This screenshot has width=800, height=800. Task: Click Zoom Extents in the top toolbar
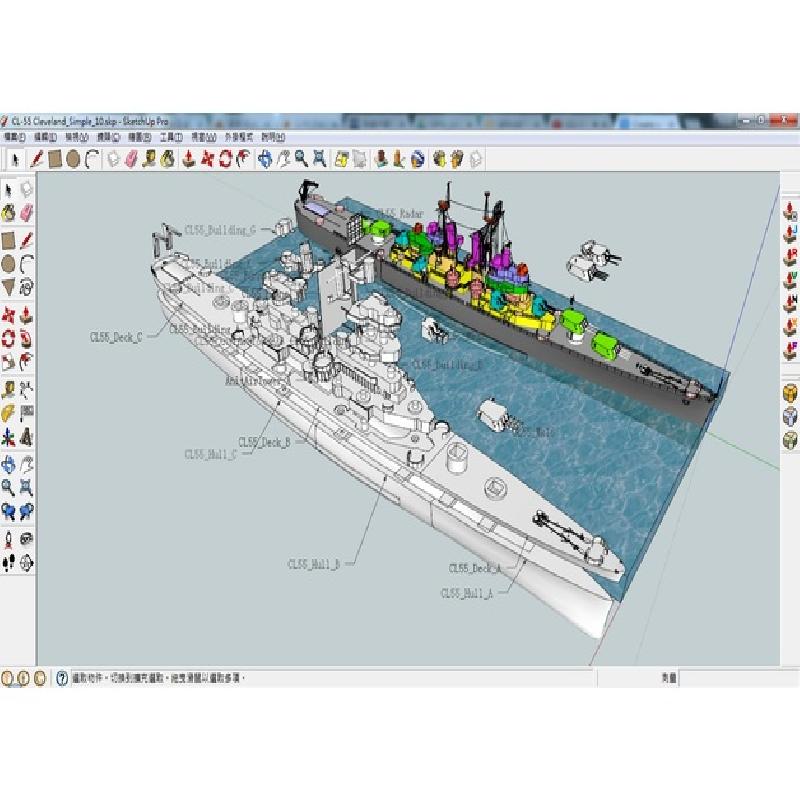pos(319,159)
